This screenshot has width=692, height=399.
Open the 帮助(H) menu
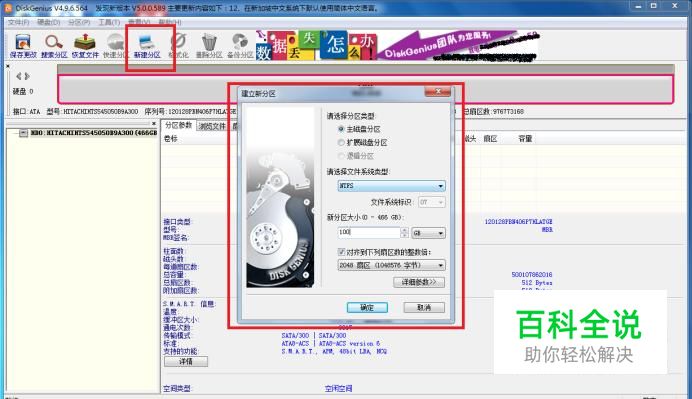[x=170, y=22]
